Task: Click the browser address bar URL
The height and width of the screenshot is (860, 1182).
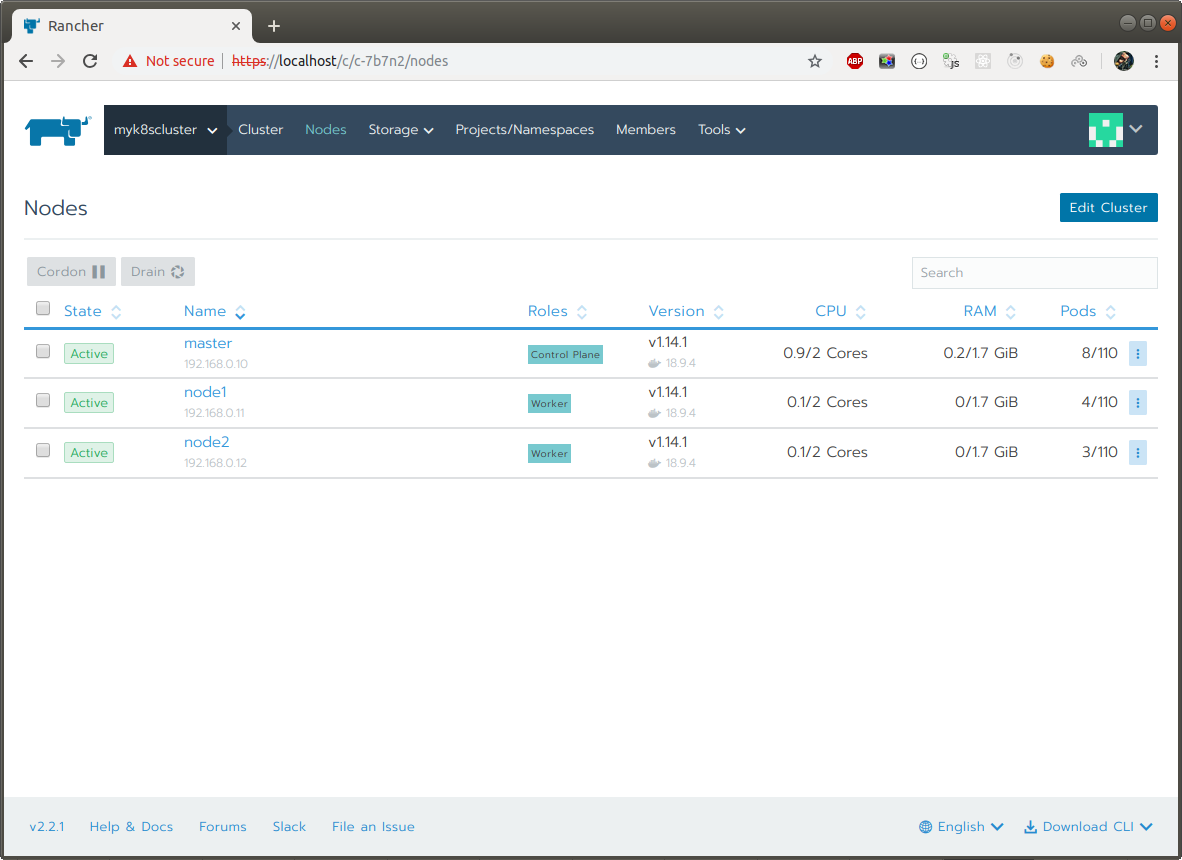Action: [x=340, y=61]
